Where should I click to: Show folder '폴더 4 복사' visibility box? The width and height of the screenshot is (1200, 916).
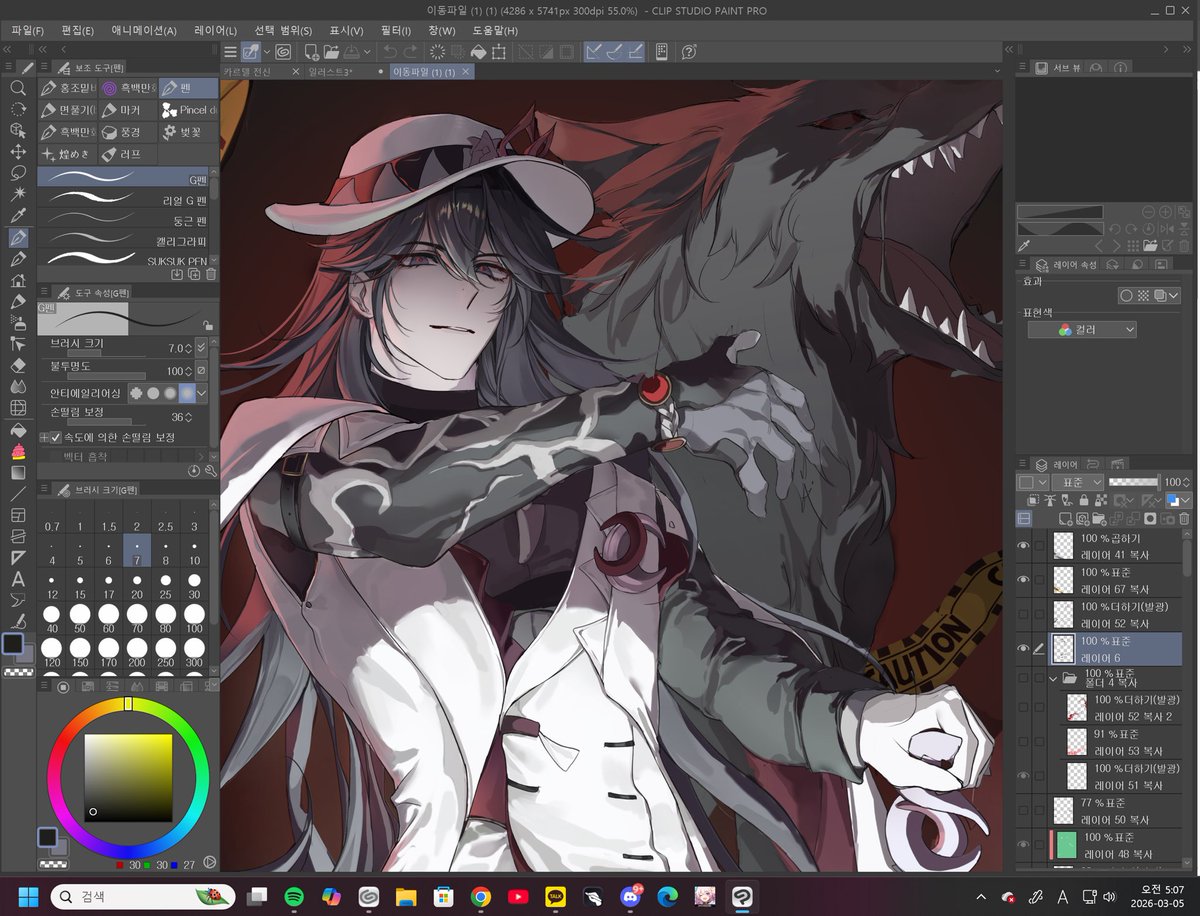click(x=1023, y=678)
